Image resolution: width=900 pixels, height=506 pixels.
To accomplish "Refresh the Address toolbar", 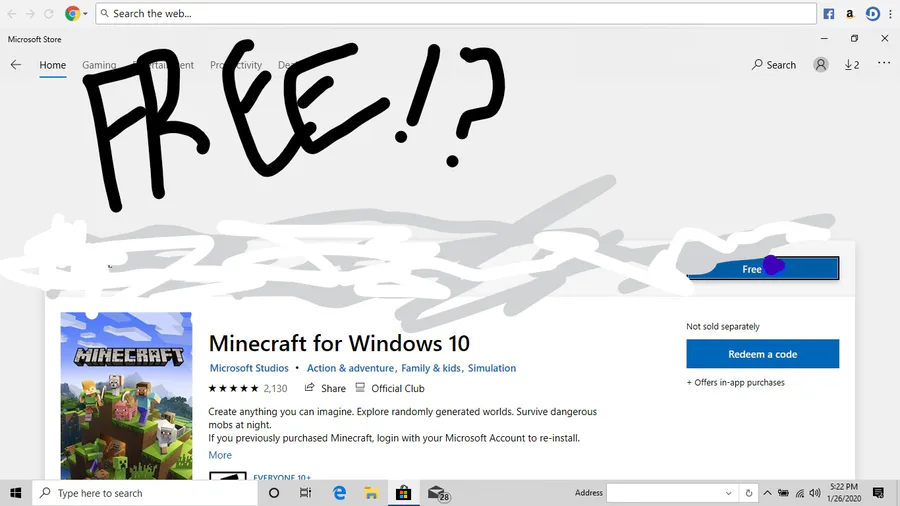I will tap(748, 493).
